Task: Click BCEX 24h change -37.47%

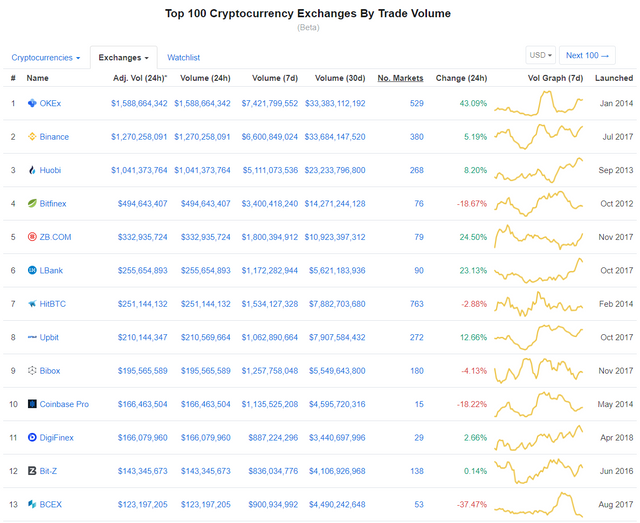Action: coord(472,505)
